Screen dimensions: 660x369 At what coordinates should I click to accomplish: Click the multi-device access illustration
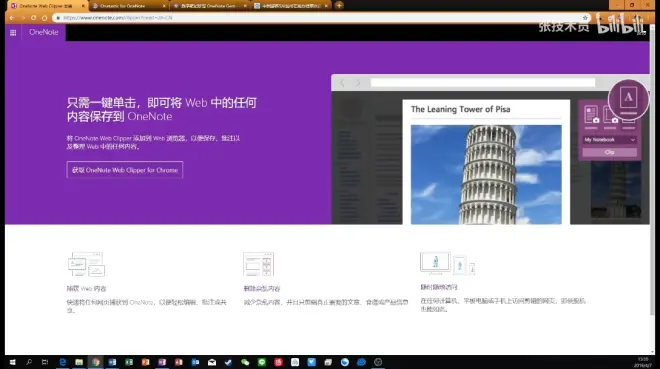pos(447,263)
